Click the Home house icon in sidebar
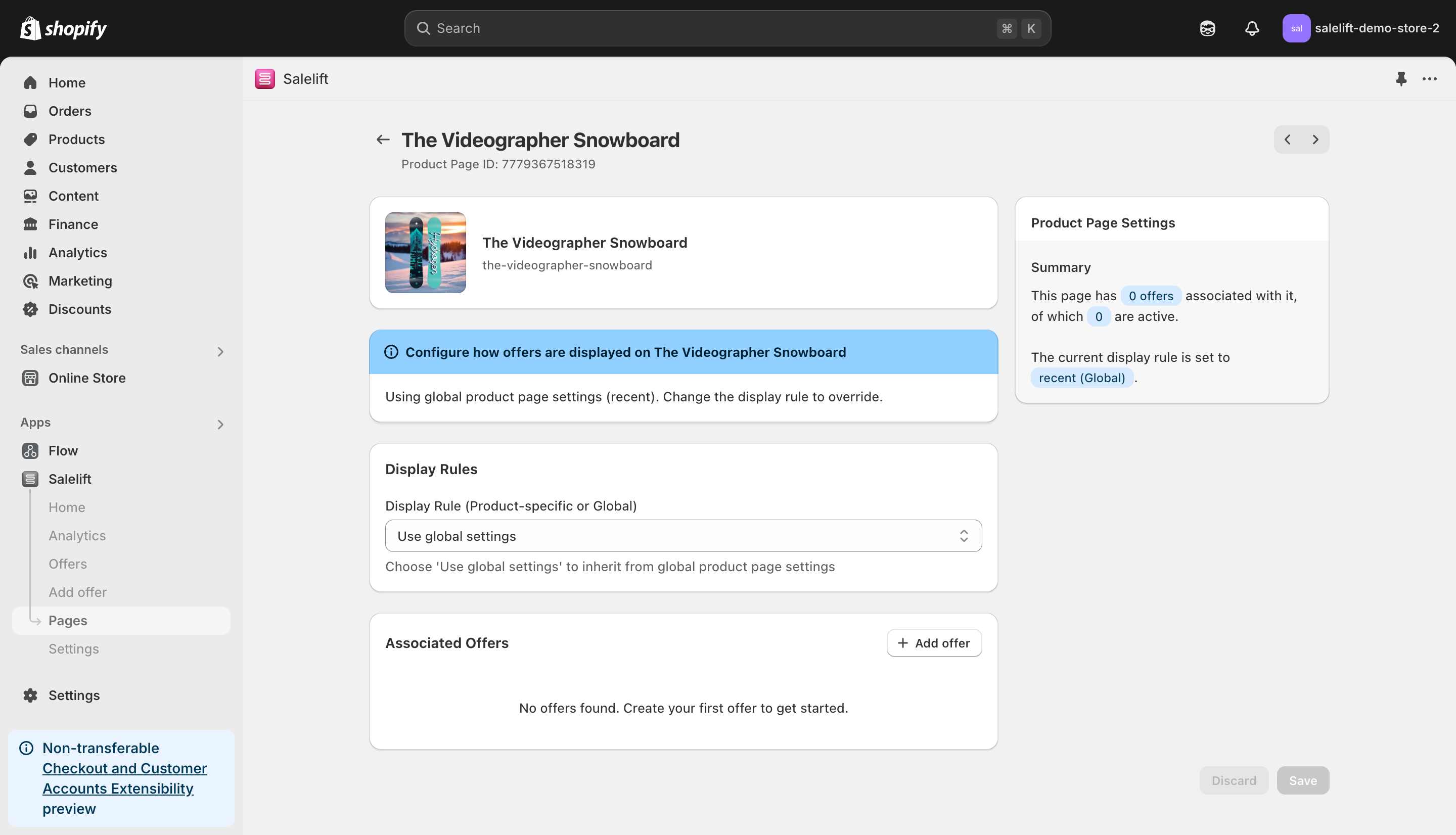This screenshot has width=1456, height=835. [x=30, y=82]
